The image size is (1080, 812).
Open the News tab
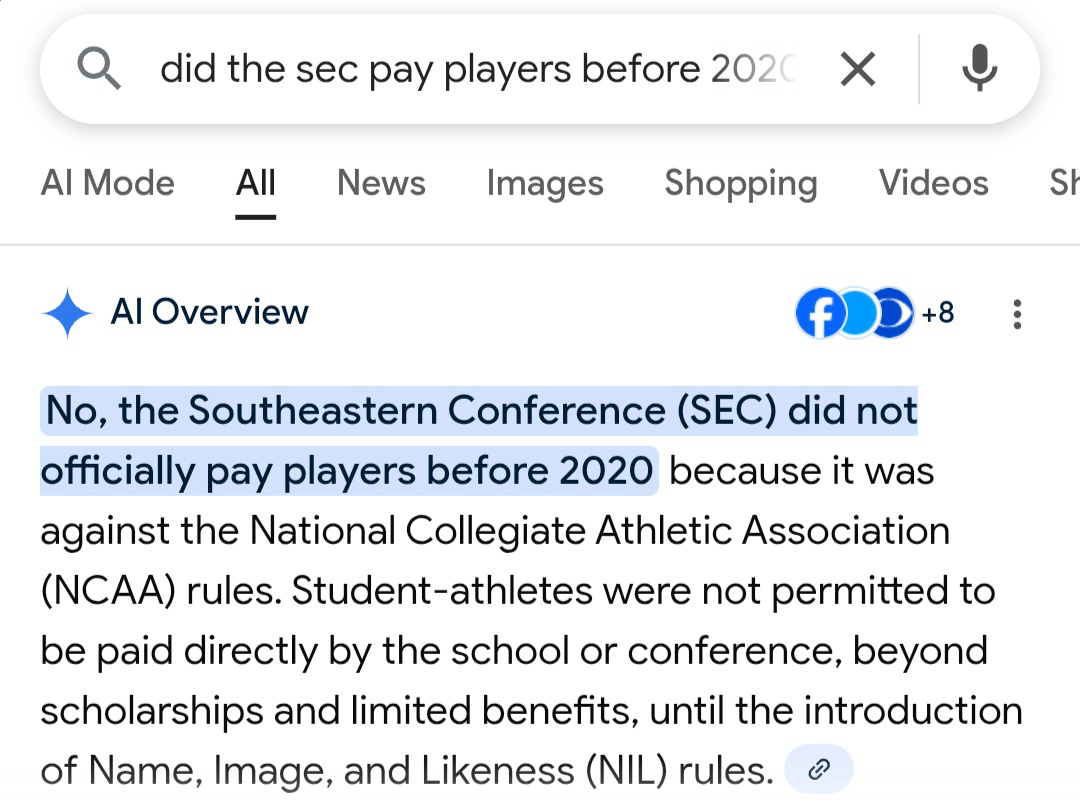[x=381, y=183]
